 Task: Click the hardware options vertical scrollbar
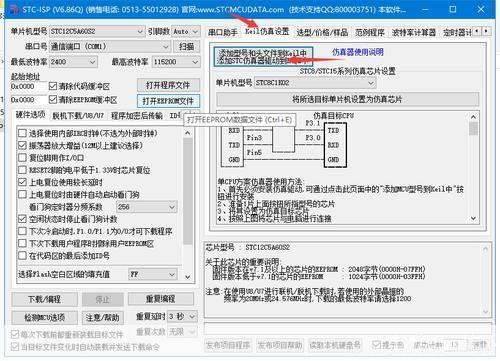[x=188, y=205]
